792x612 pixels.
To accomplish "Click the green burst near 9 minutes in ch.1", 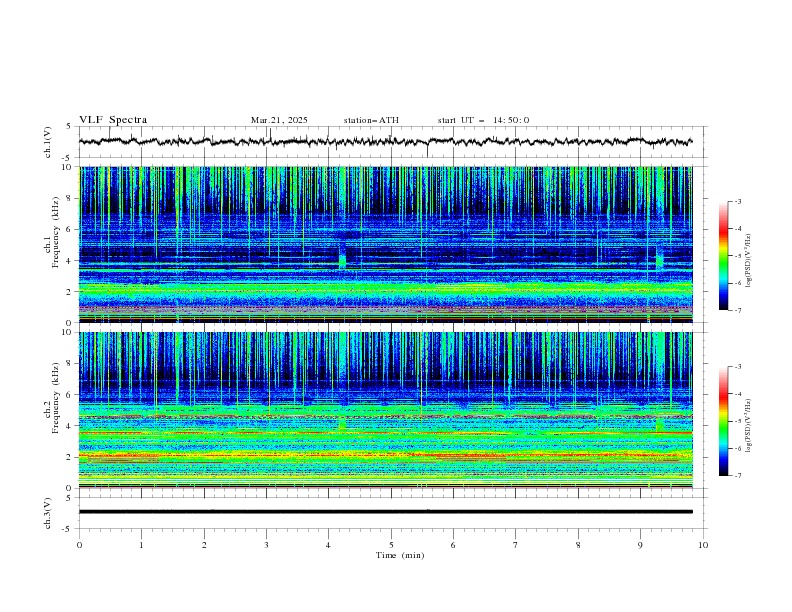I will (x=659, y=258).
